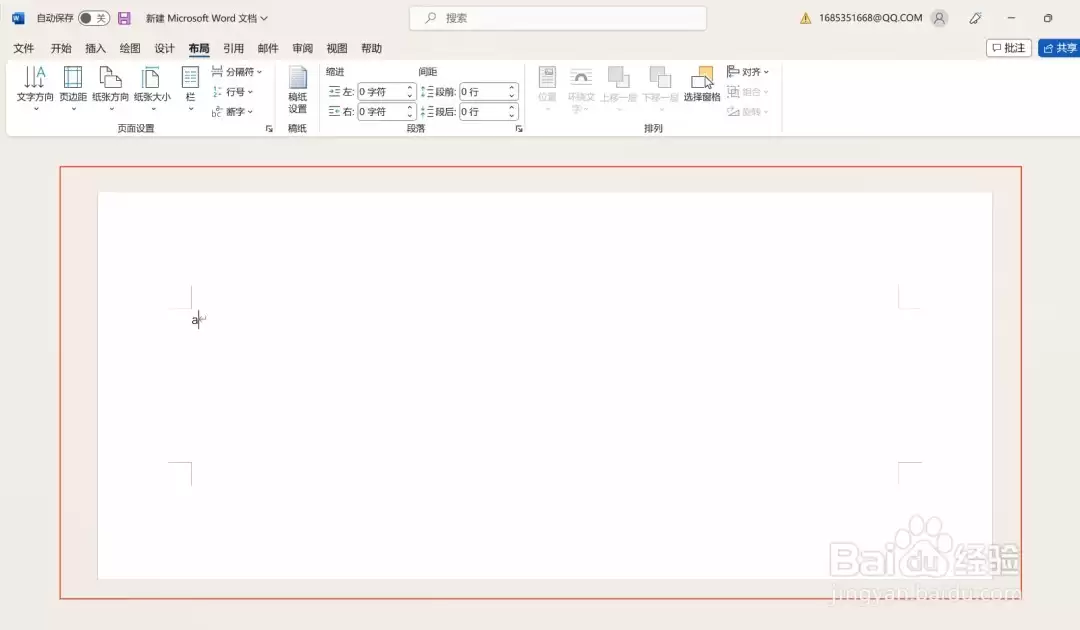This screenshot has width=1080, height=630.
Task: Switch to the References (引用) tab
Action: pyautogui.click(x=233, y=48)
